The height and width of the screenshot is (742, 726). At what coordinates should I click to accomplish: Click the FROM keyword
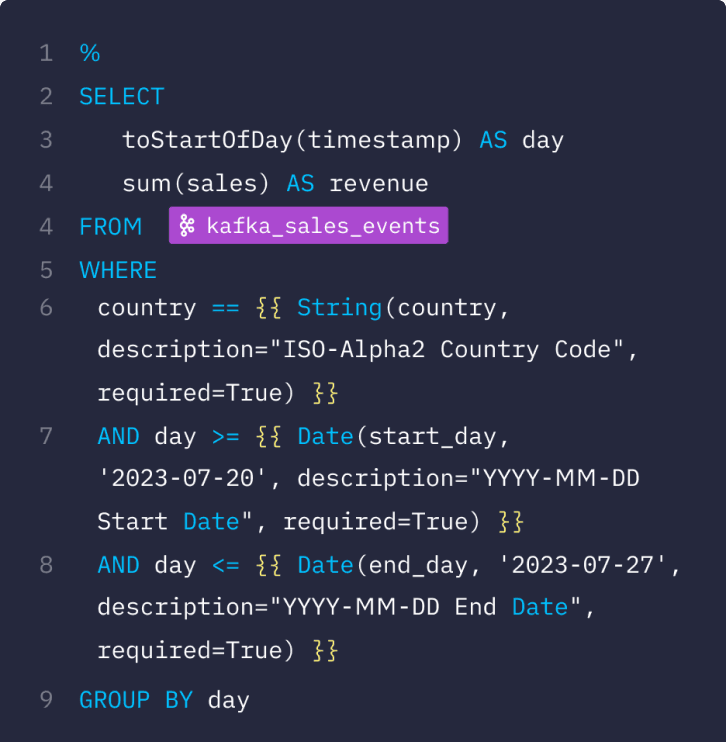point(111,227)
